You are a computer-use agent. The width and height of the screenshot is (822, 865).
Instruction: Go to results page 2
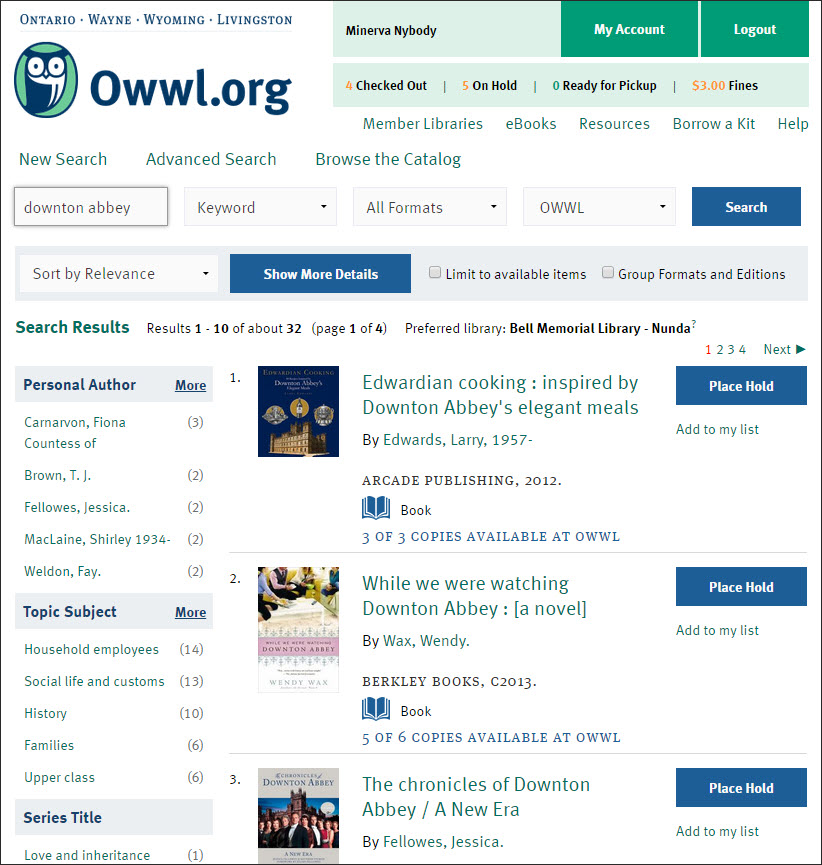(x=719, y=349)
